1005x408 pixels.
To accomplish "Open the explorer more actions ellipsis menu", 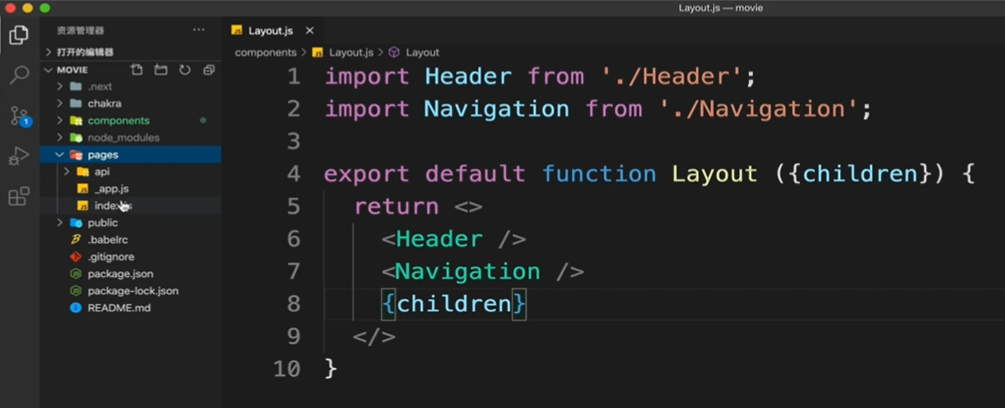I will click(x=199, y=30).
